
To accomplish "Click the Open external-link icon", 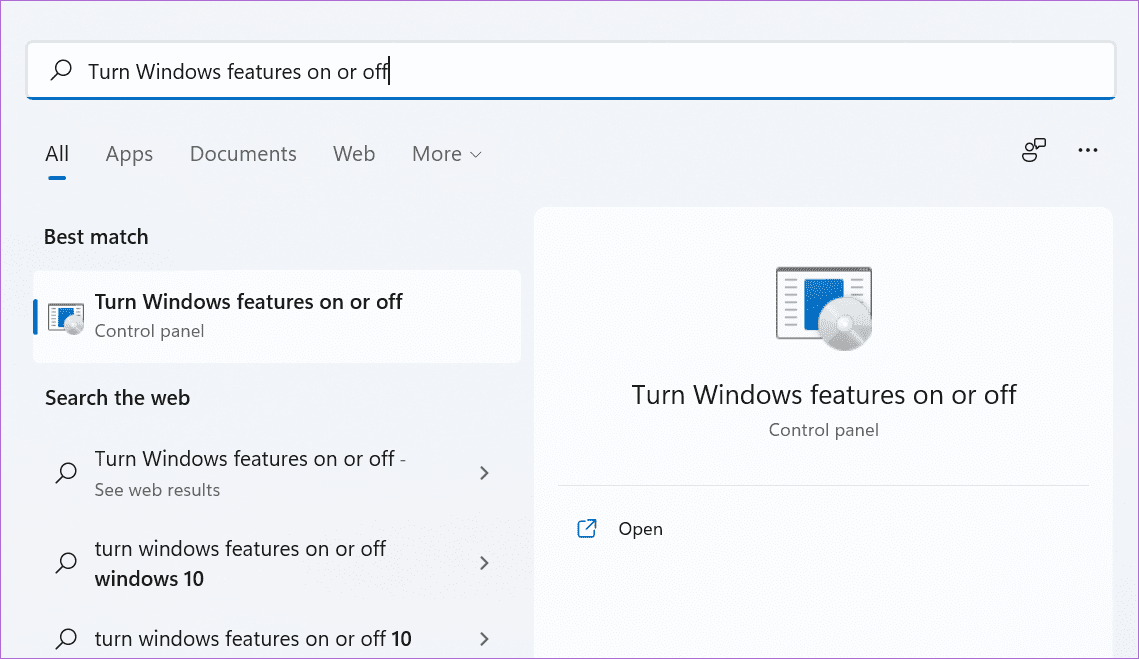I will (587, 528).
